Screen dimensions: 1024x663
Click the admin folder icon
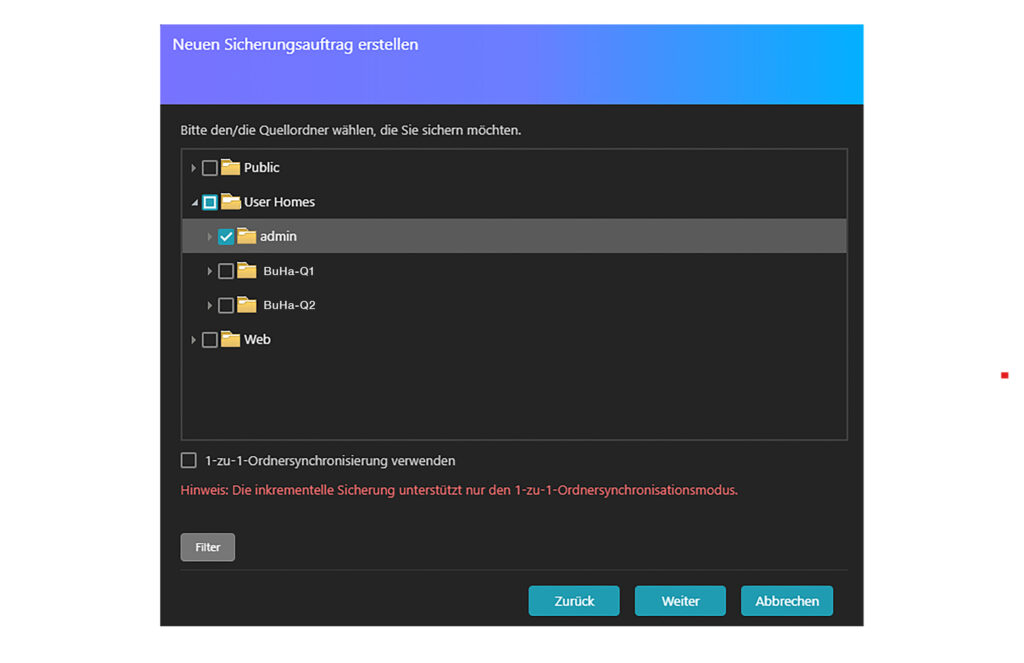pos(245,236)
